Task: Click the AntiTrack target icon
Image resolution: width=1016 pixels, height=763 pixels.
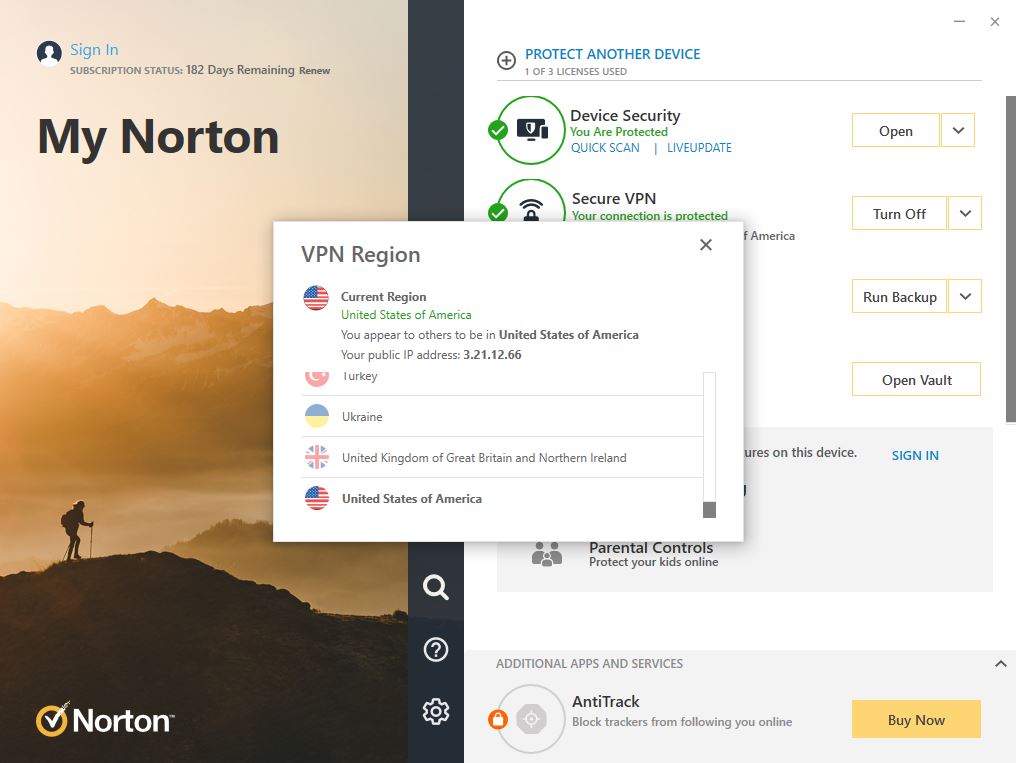Action: [x=531, y=719]
